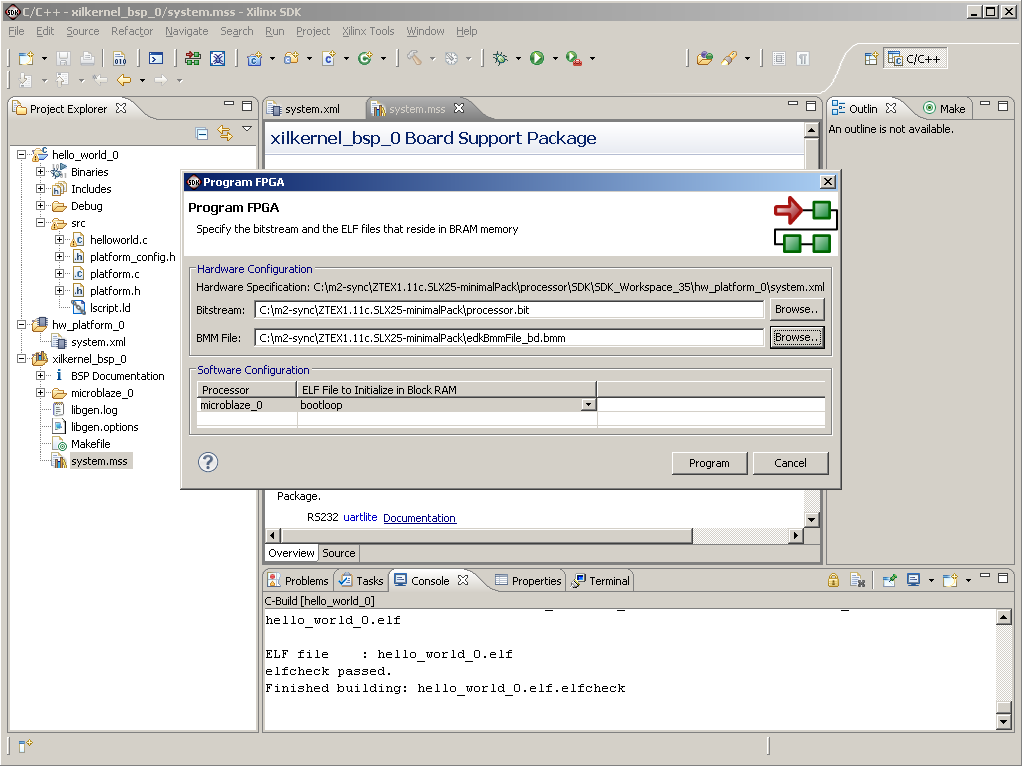Click the Debug bug icon in toolbar
The height and width of the screenshot is (766, 1022).
click(500, 59)
